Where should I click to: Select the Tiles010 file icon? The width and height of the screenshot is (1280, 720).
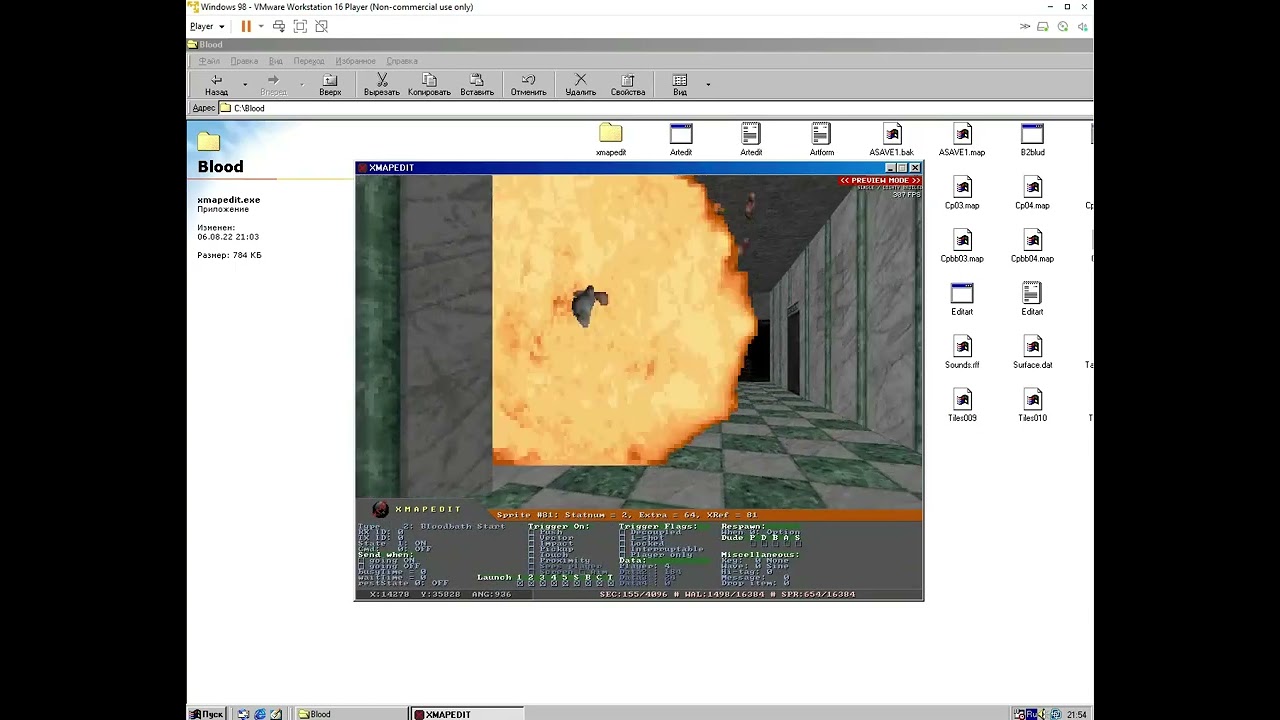pyautogui.click(x=1032, y=399)
